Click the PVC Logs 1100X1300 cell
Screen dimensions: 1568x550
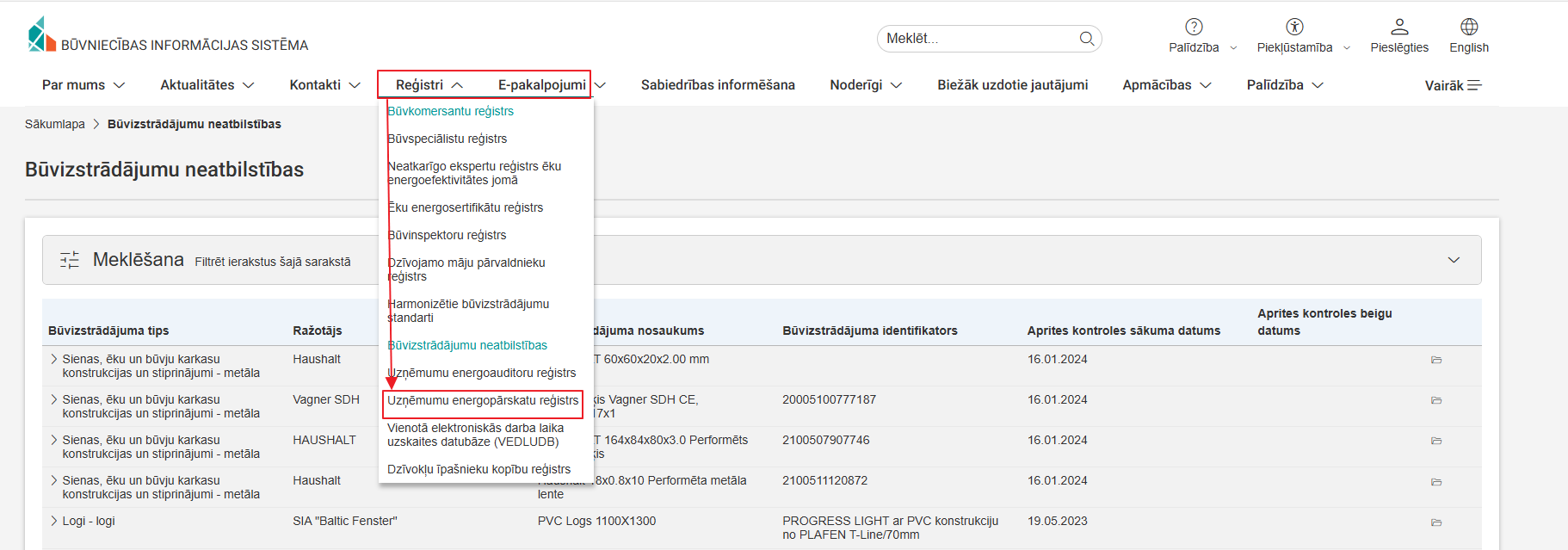click(596, 521)
